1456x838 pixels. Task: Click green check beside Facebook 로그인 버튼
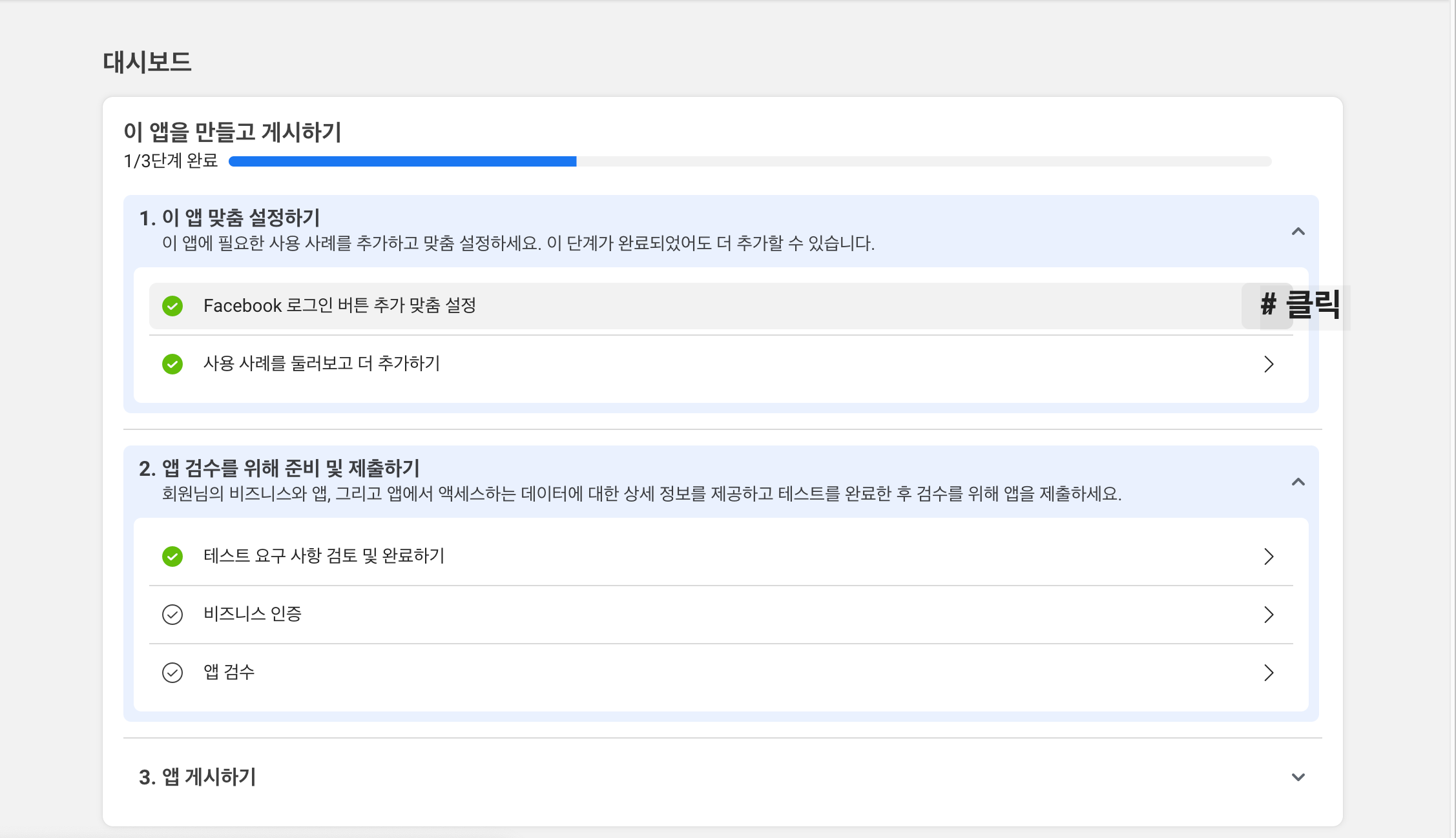click(172, 306)
